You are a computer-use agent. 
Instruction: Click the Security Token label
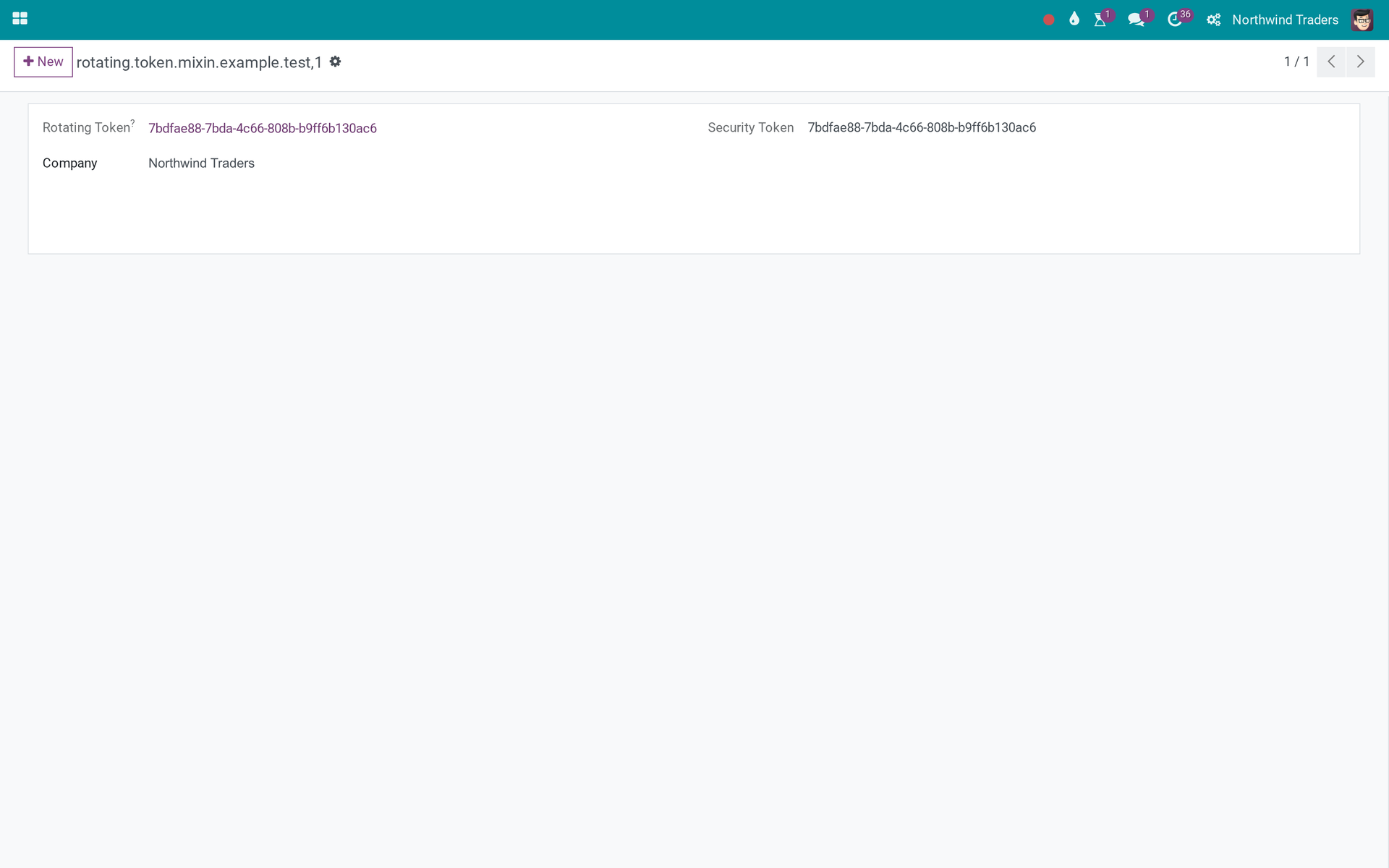[750, 127]
